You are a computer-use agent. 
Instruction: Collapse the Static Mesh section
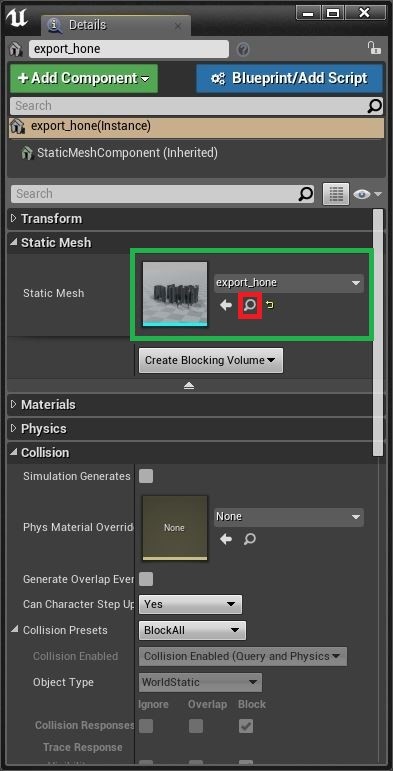point(14,242)
